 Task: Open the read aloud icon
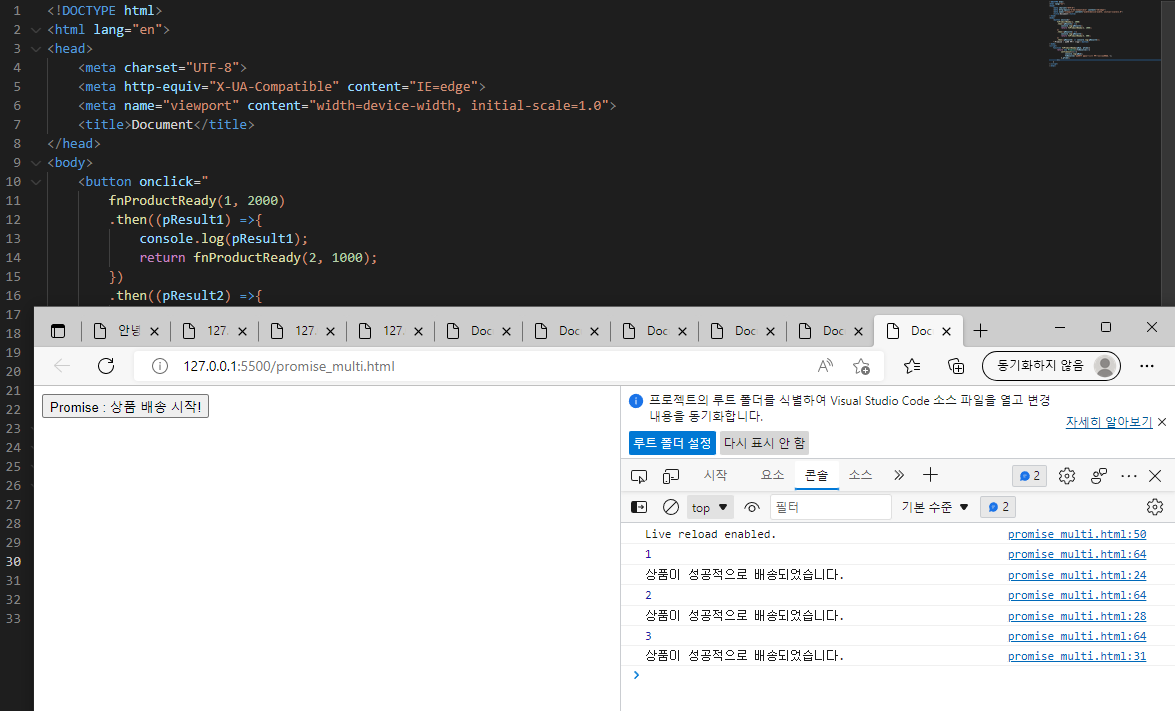tap(825, 366)
